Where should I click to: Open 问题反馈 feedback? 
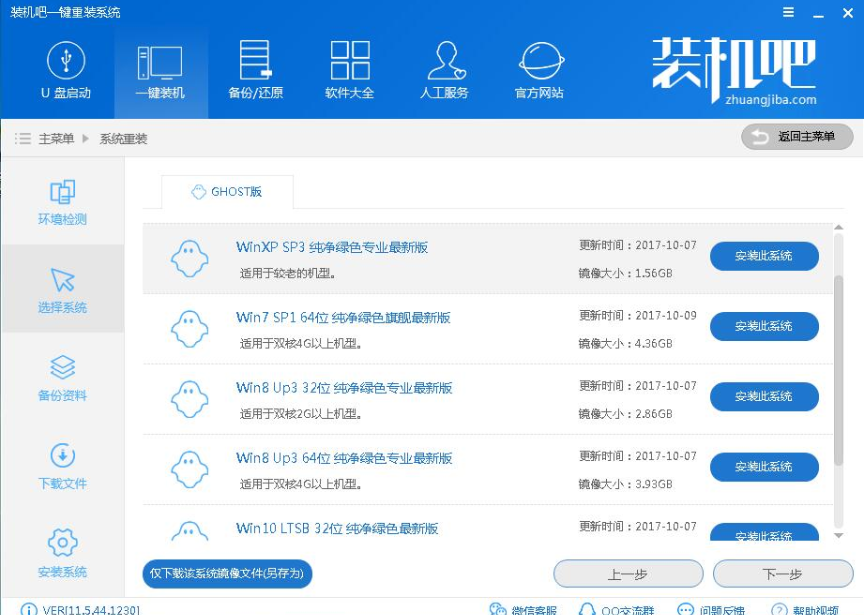711,609
